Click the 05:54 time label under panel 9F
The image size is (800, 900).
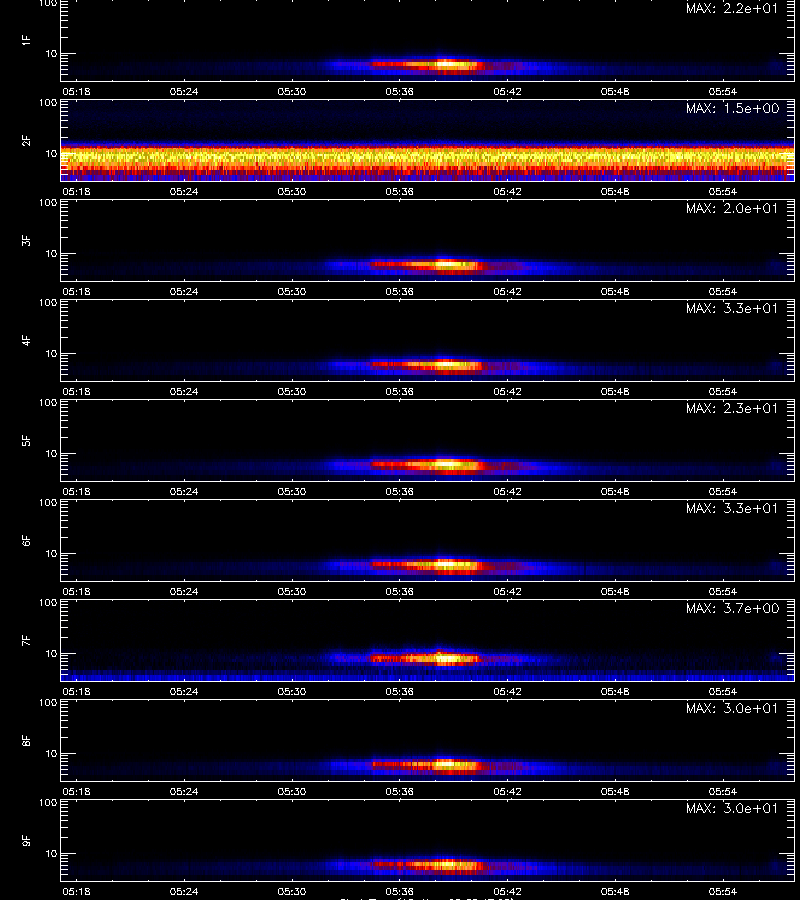[723, 891]
